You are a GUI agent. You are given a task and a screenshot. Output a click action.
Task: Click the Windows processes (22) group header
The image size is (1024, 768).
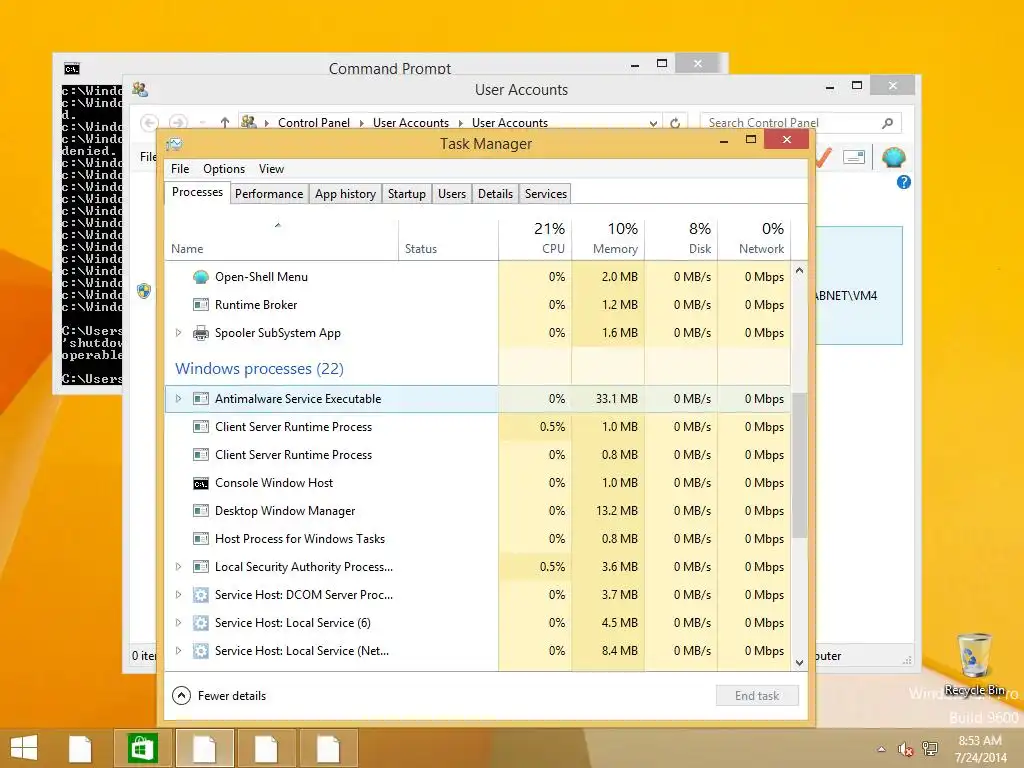pyautogui.click(x=259, y=369)
